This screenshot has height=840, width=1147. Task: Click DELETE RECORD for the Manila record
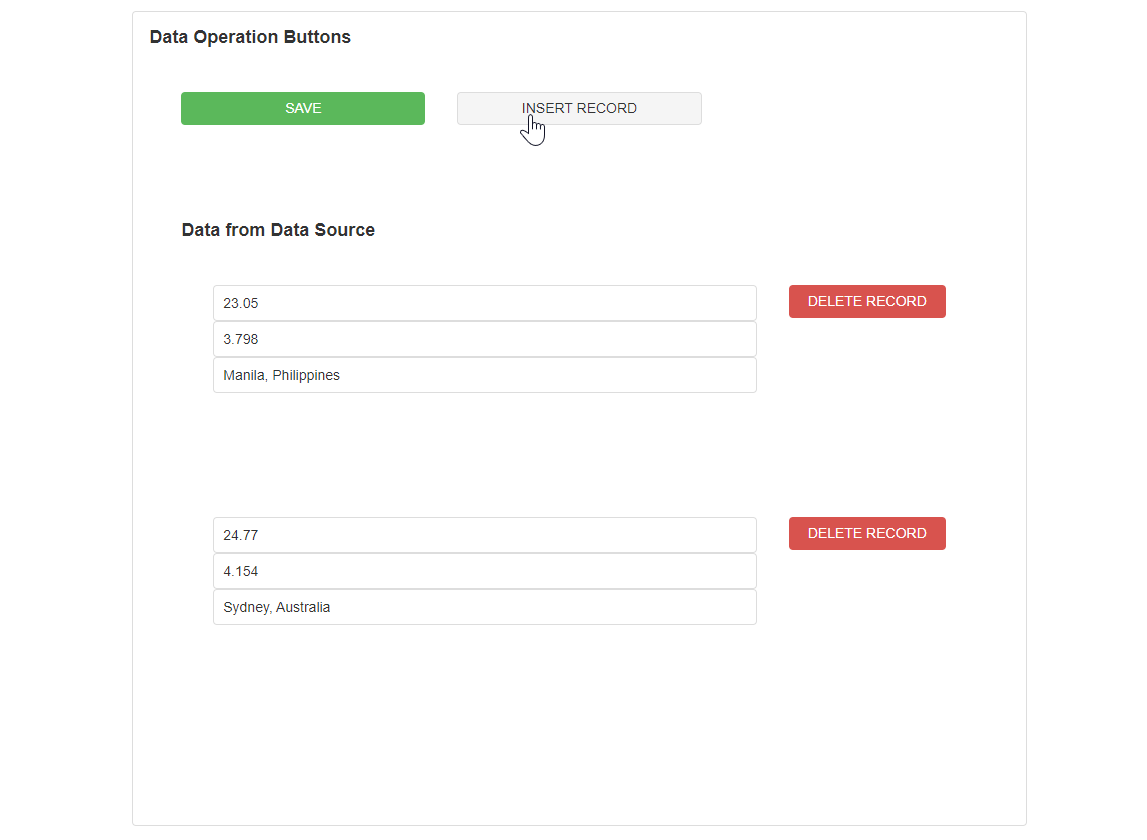point(866,301)
